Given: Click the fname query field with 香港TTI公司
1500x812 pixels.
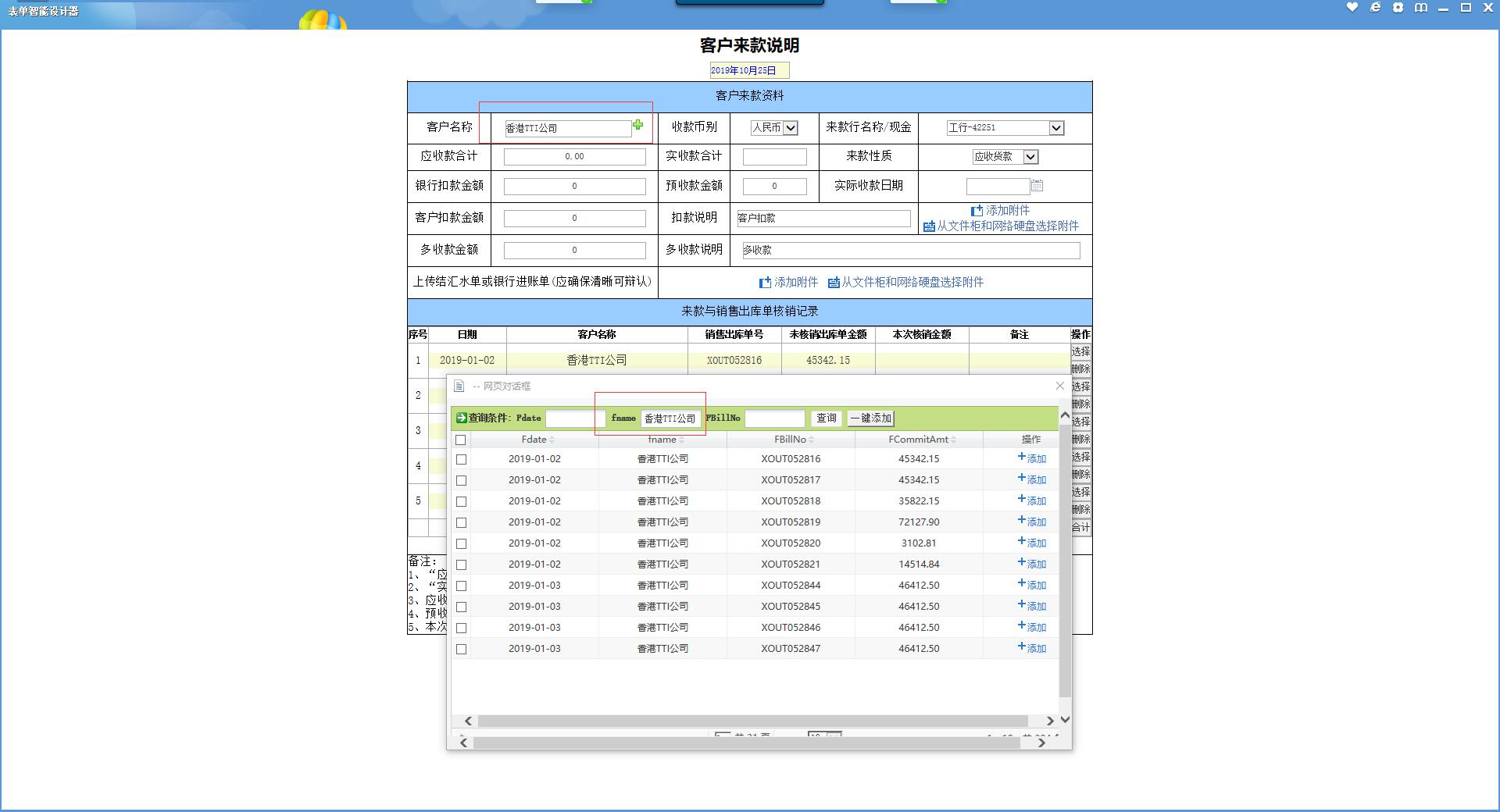Looking at the screenshot, I should [x=670, y=418].
